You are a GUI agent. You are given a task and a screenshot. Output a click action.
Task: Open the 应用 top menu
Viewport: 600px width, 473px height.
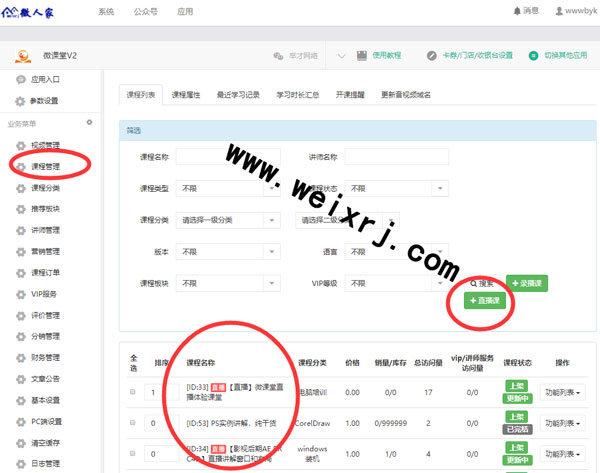[x=185, y=12]
